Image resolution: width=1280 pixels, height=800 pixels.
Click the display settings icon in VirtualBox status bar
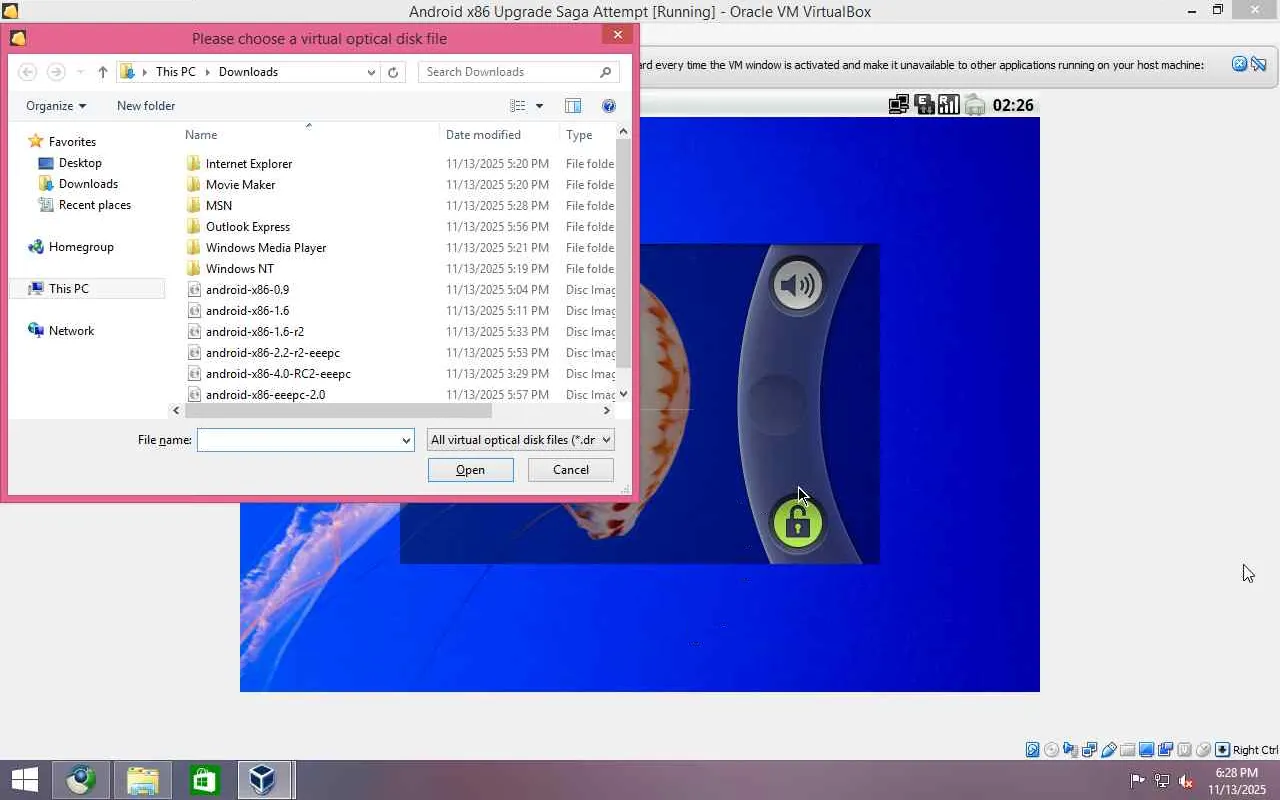pos(1147,750)
